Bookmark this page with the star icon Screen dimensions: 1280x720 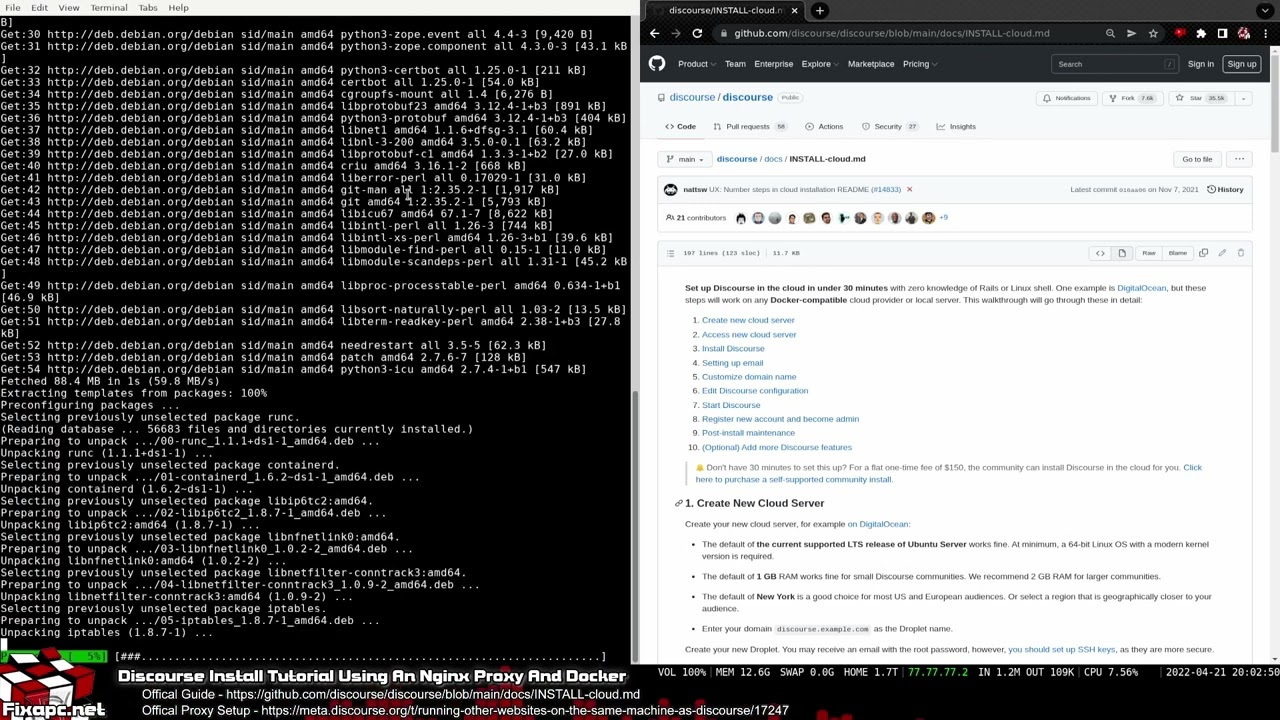click(x=1153, y=33)
